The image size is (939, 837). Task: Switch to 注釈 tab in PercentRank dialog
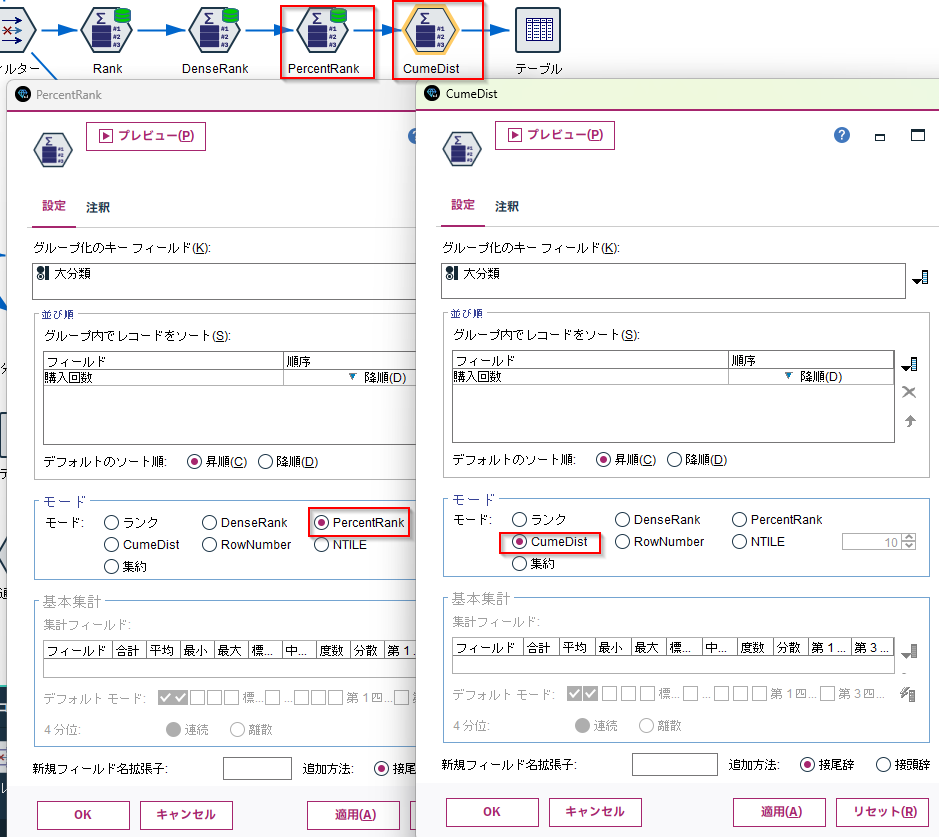[98, 208]
